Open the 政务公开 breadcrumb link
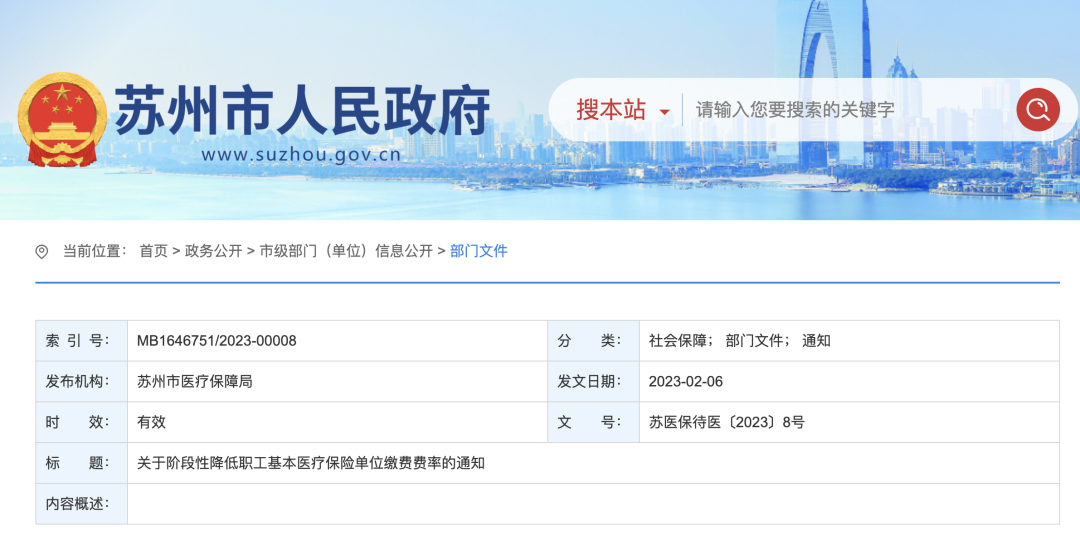 (213, 251)
